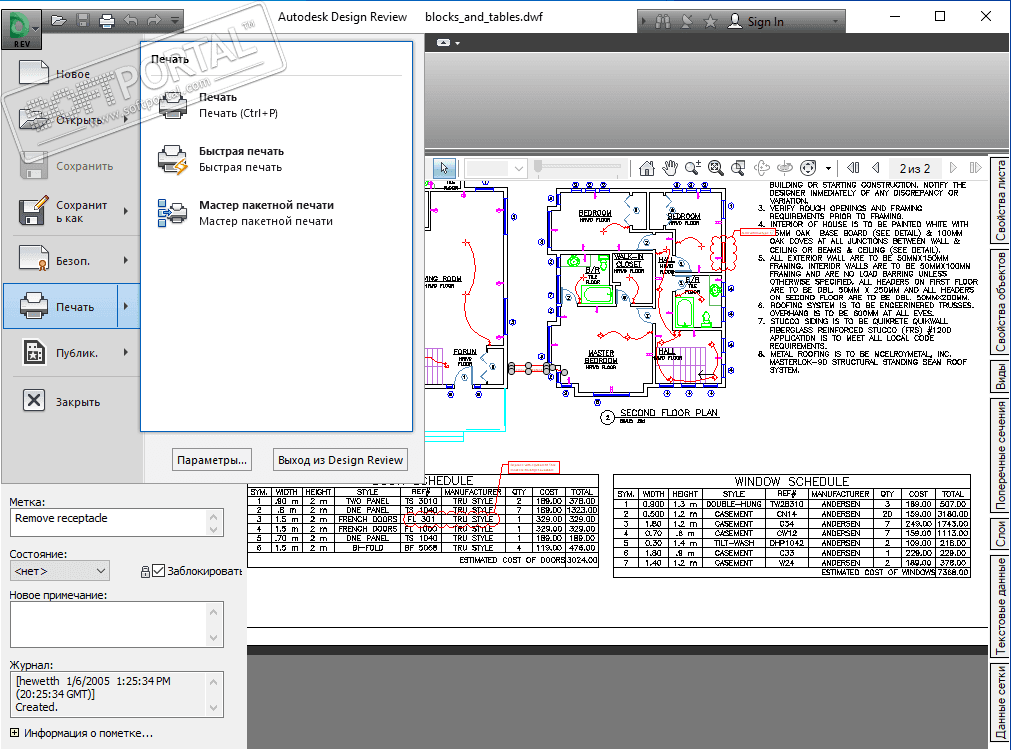The height and width of the screenshot is (750, 1011).
Task: Select the Pan hand tool
Action: pyautogui.click(x=671, y=168)
